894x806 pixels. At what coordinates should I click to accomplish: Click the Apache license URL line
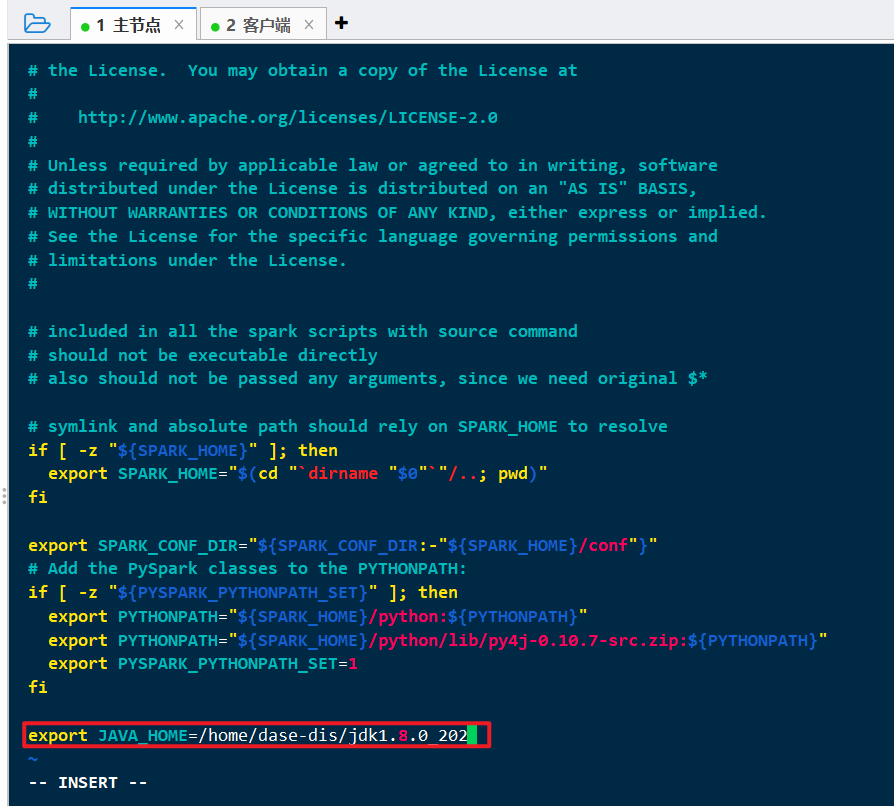(263, 117)
